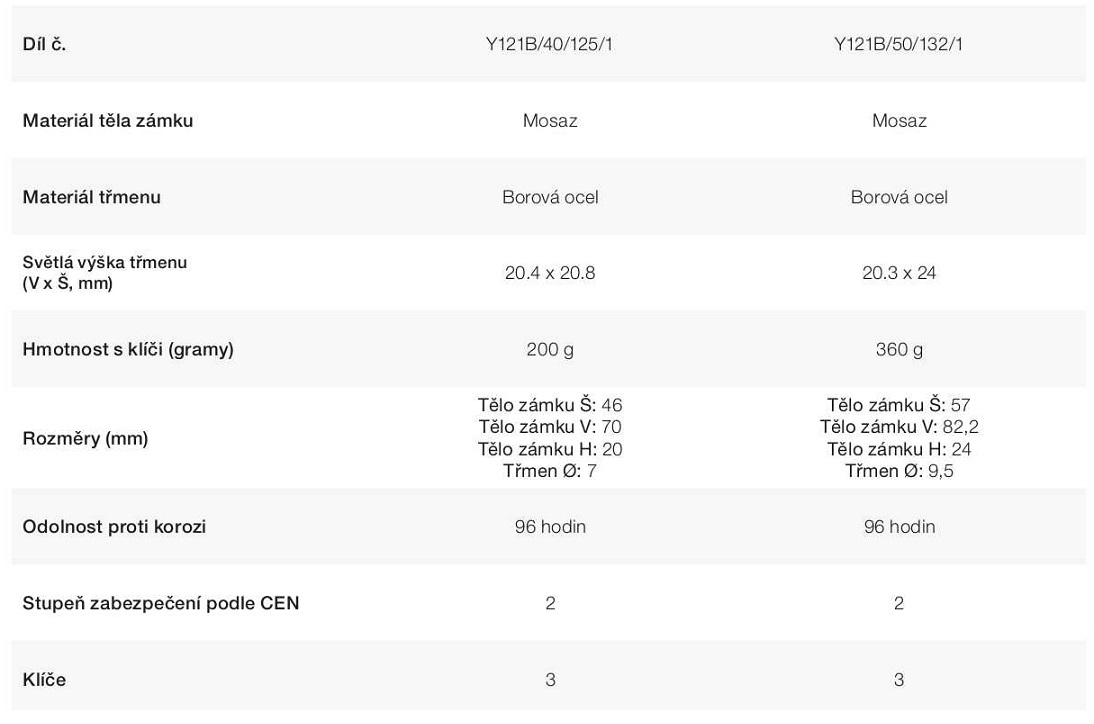Click the "Tělo zámku V: 82,2" dimension
1094x724 pixels.
pos(898,427)
